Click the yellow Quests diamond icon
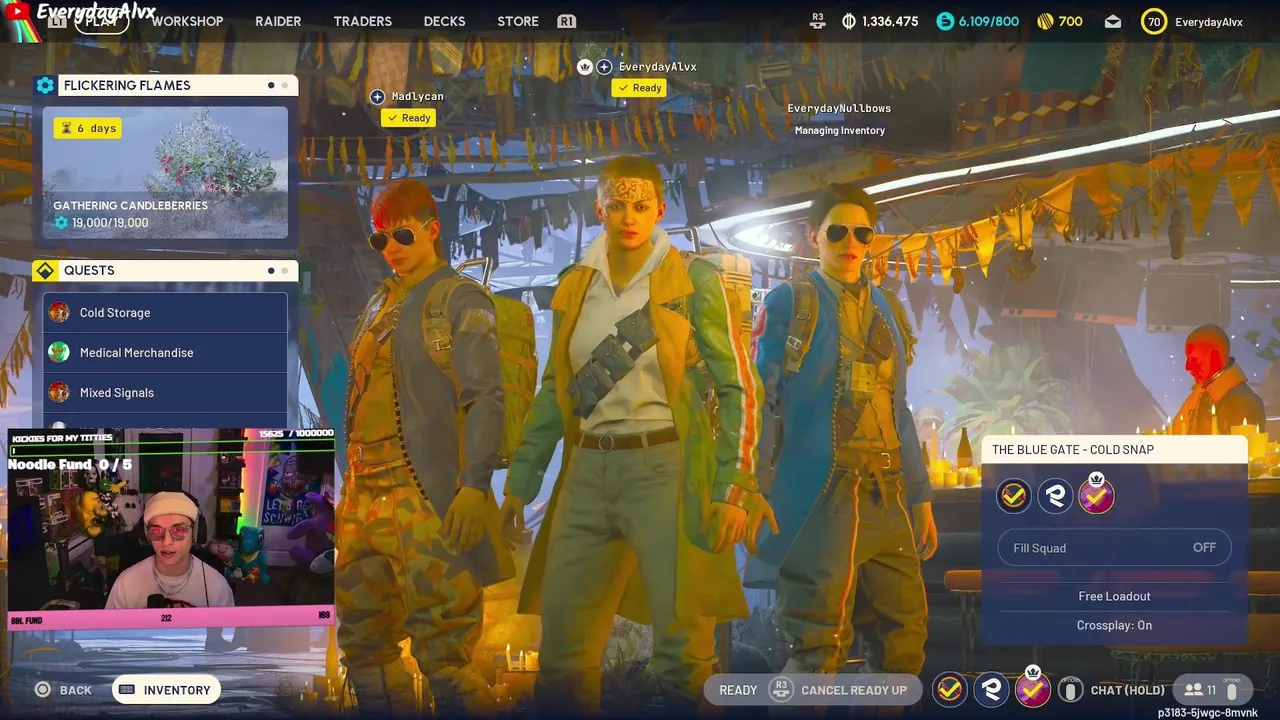The width and height of the screenshot is (1280, 720). (x=45, y=270)
